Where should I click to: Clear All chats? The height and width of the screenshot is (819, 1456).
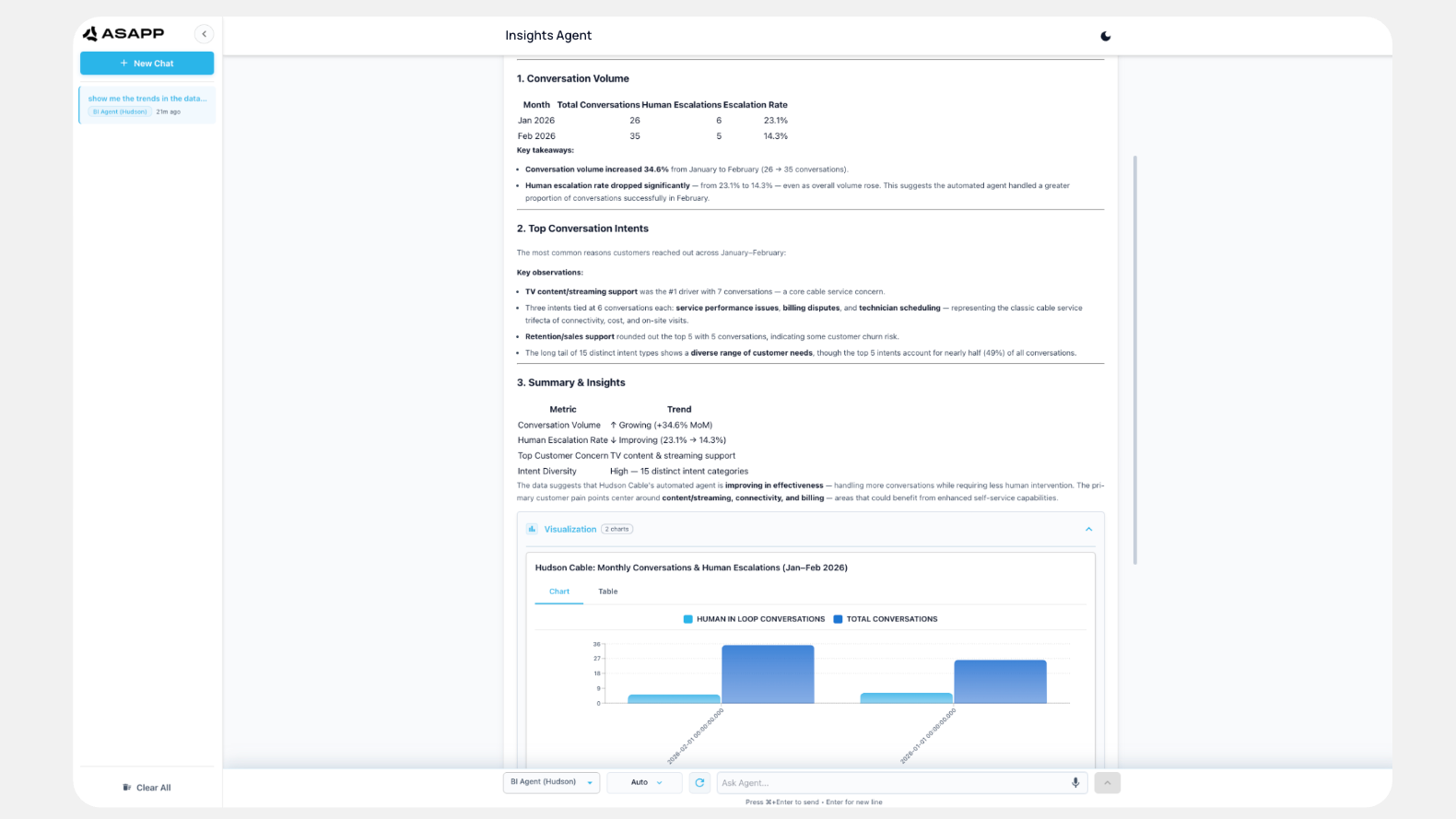[x=147, y=788]
